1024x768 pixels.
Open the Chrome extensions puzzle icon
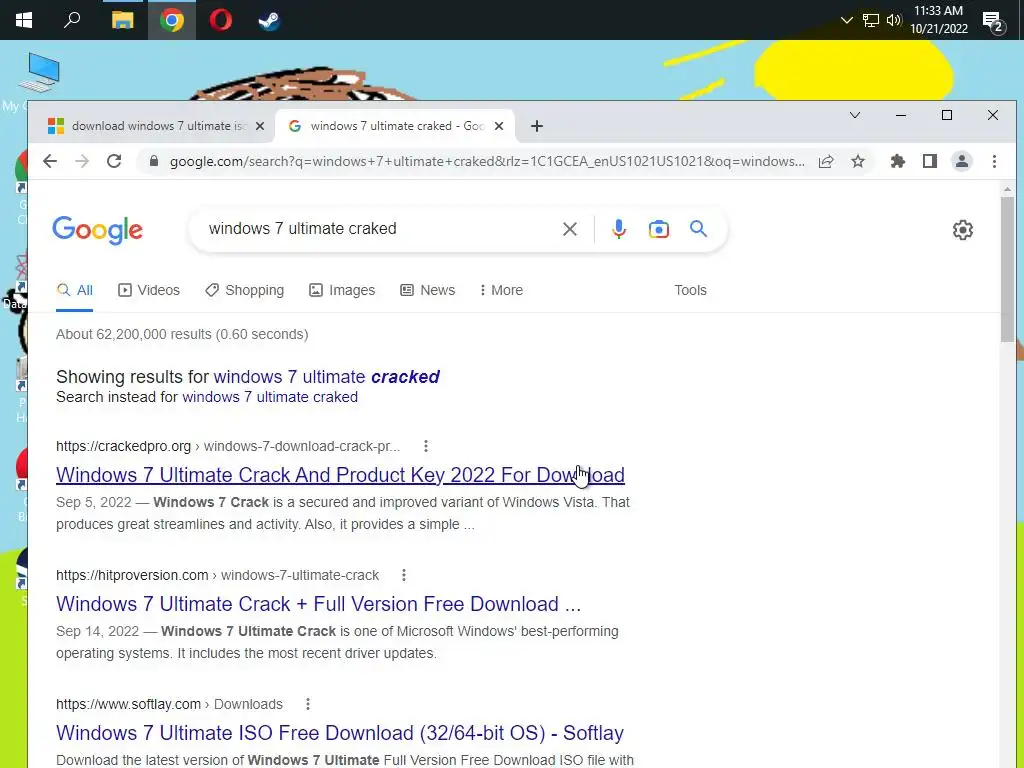point(898,161)
